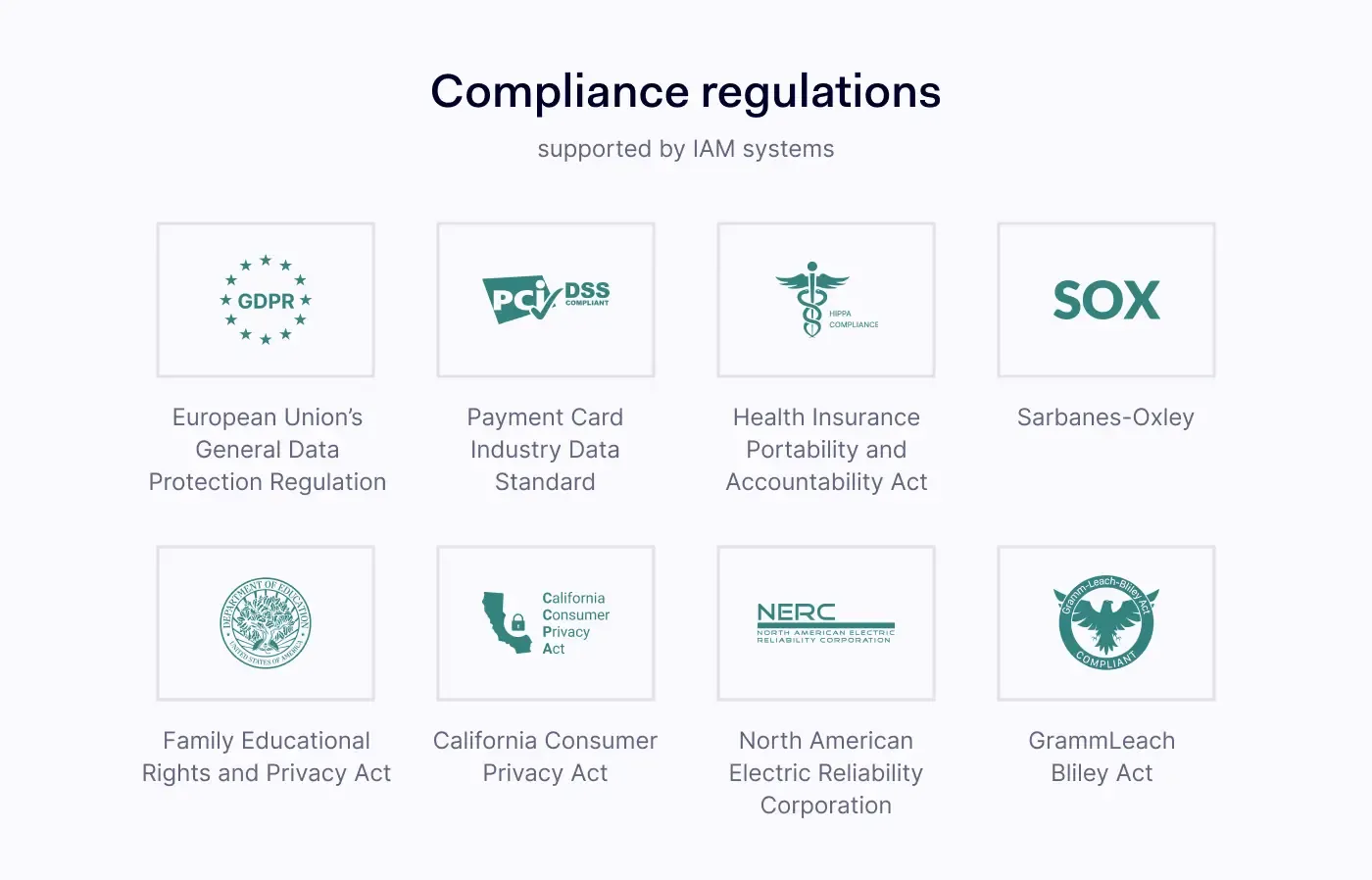Click the GDPR stars logo
1372x880 pixels.
[x=266, y=300]
